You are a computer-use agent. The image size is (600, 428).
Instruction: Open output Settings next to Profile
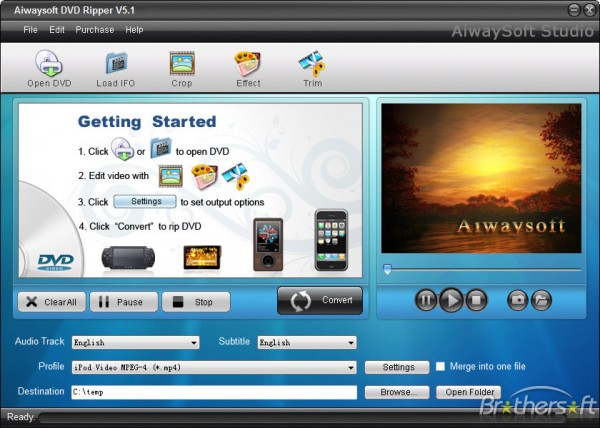click(x=397, y=368)
